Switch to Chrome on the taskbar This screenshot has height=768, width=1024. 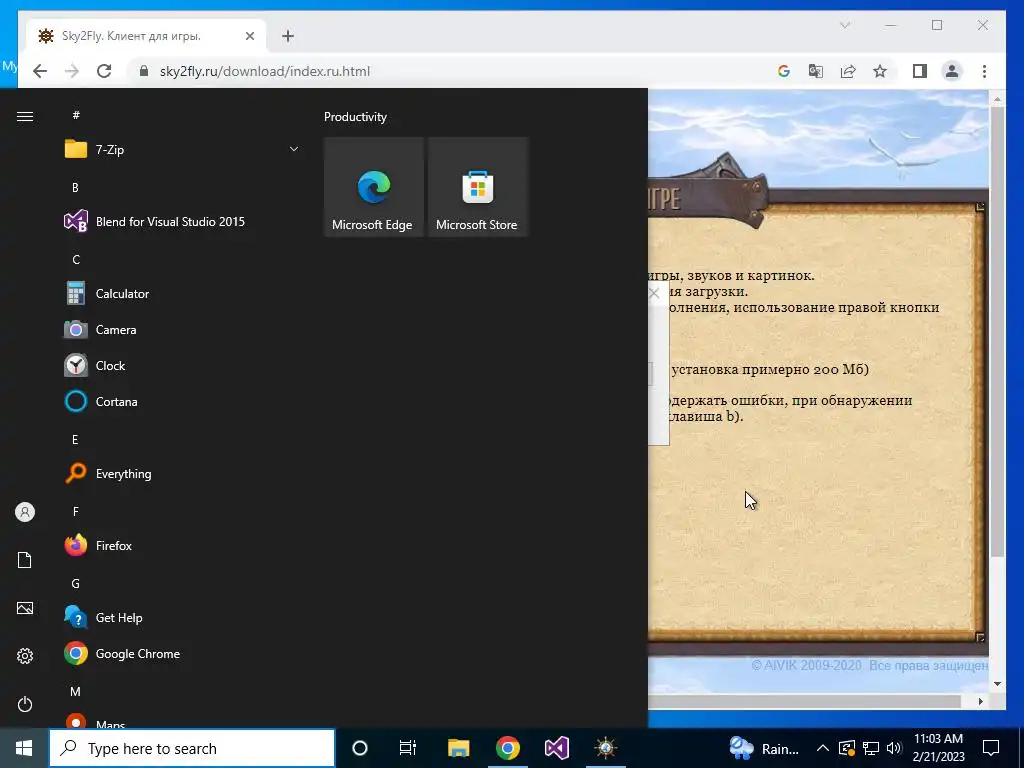coord(507,748)
